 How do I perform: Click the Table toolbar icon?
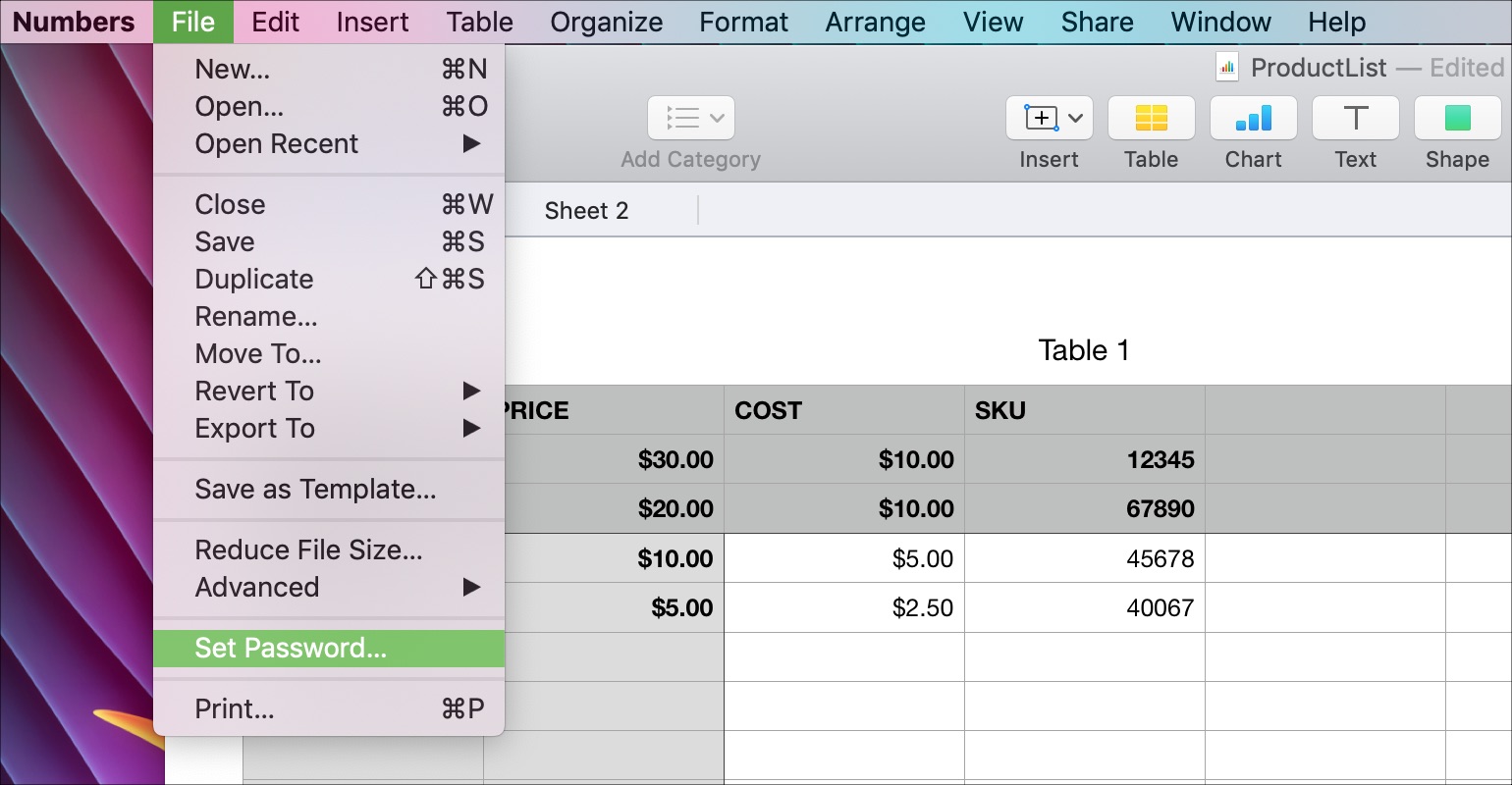[1151, 119]
